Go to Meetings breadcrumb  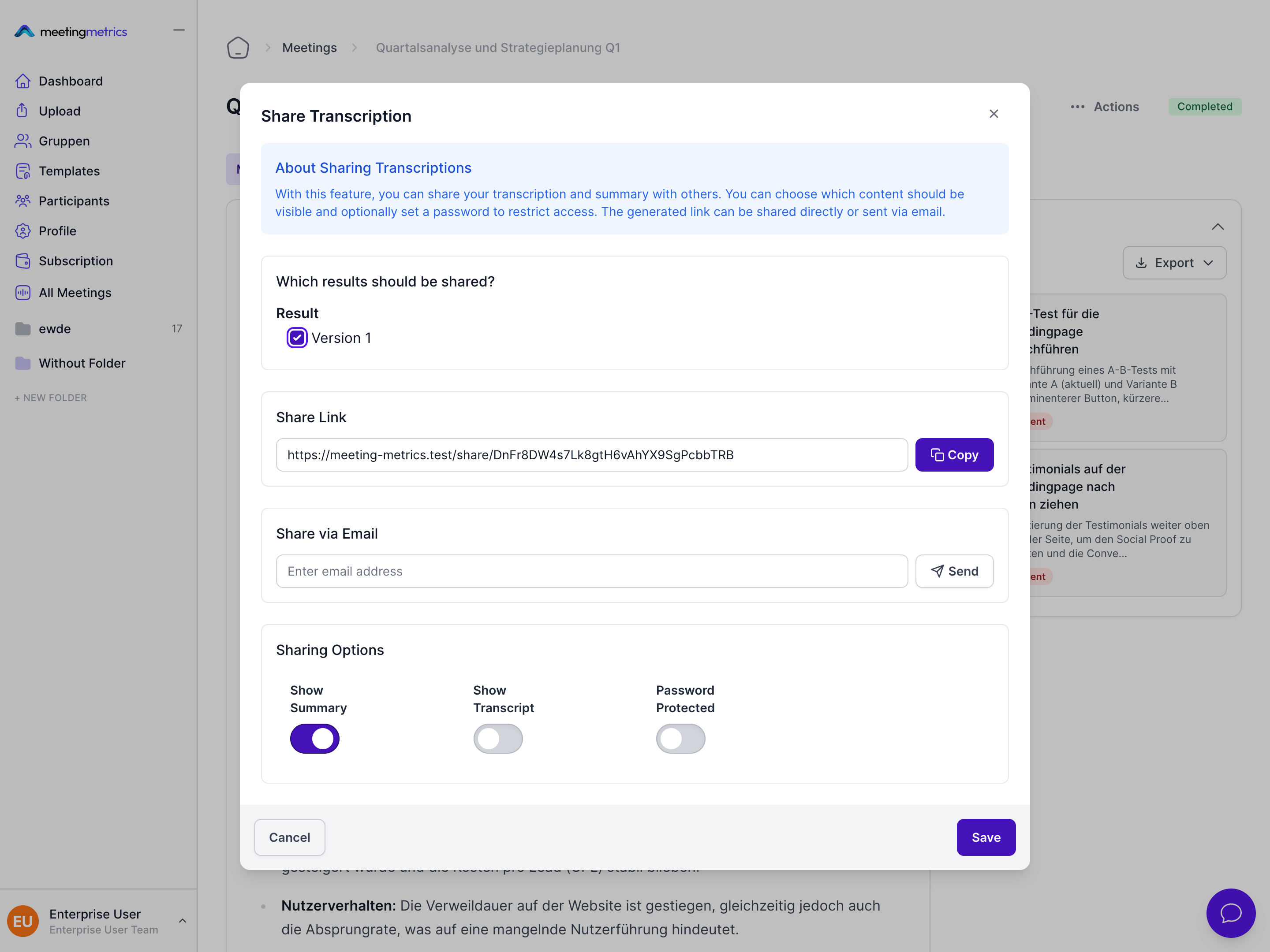pos(310,48)
